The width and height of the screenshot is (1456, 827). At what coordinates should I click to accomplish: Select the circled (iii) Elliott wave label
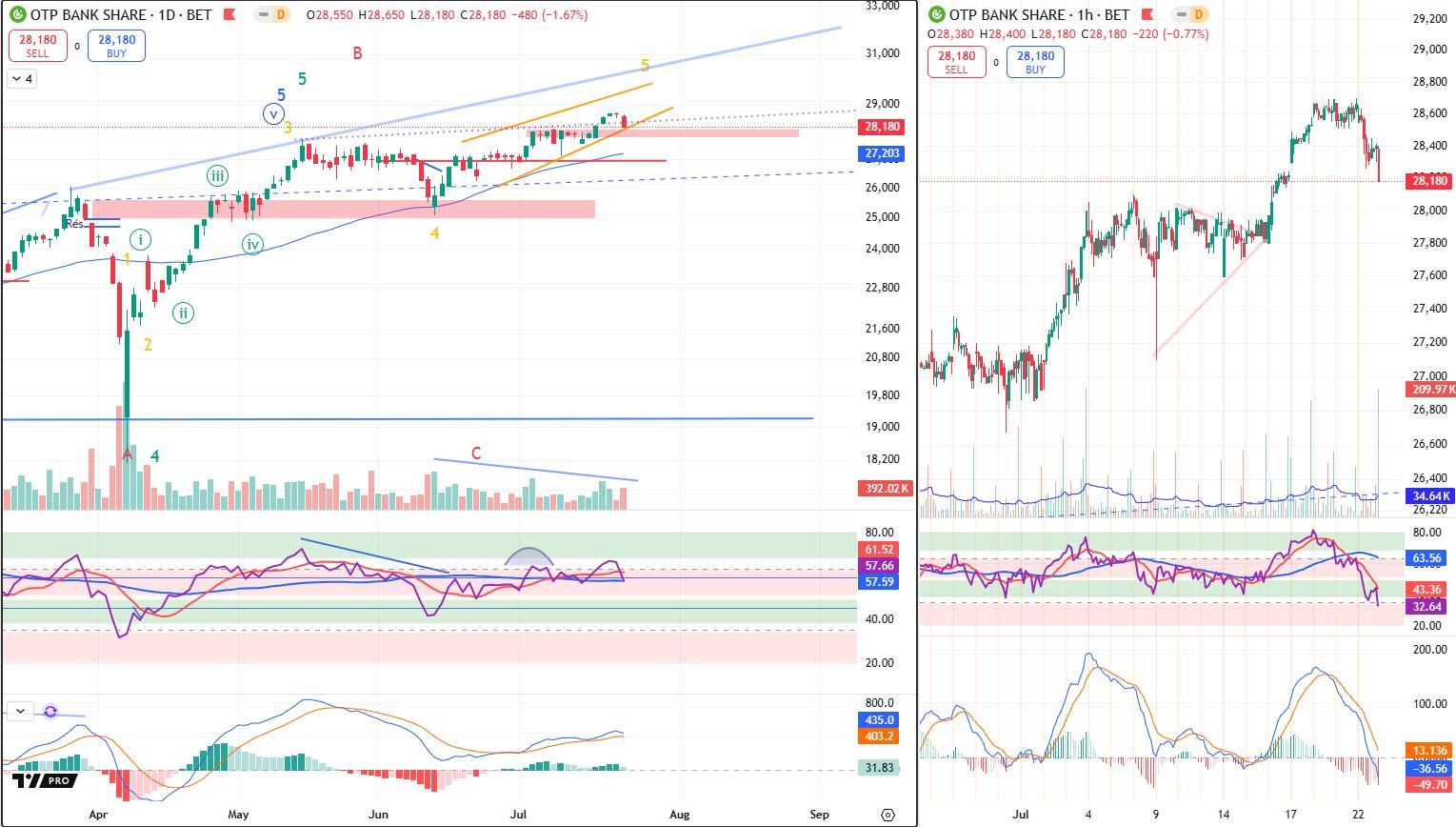coord(218,175)
